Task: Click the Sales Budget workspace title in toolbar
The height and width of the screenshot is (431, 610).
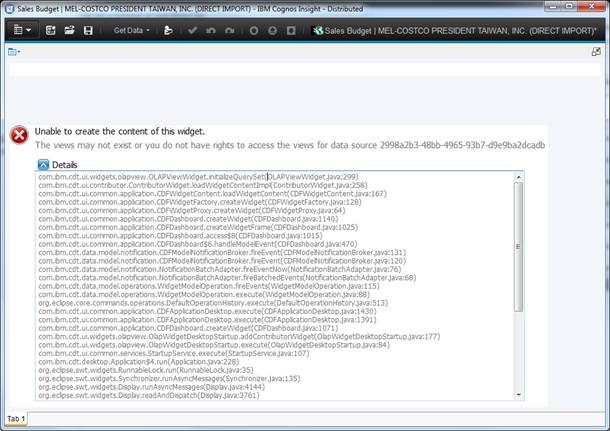Action: [460, 30]
